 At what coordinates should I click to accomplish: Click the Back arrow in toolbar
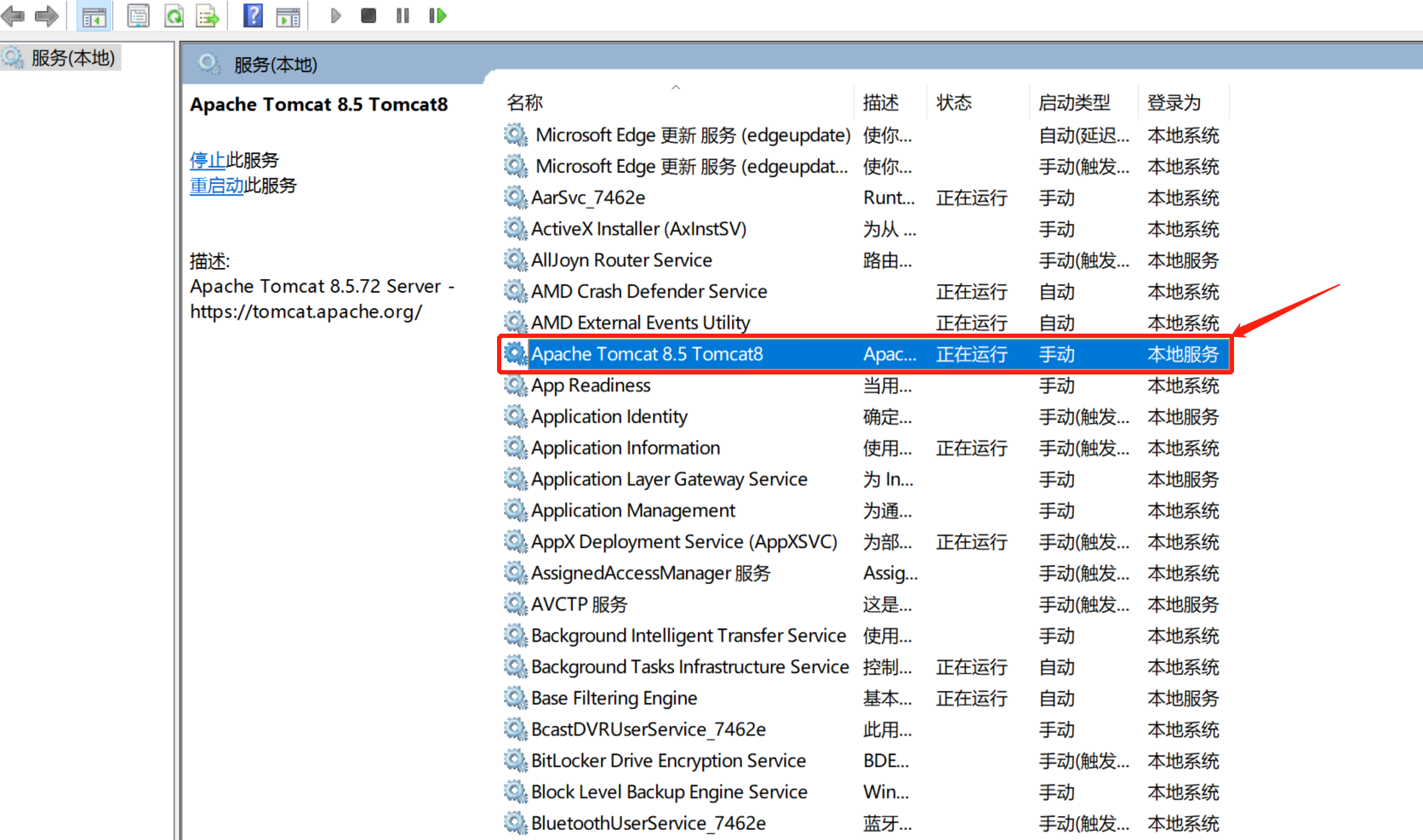[13, 15]
